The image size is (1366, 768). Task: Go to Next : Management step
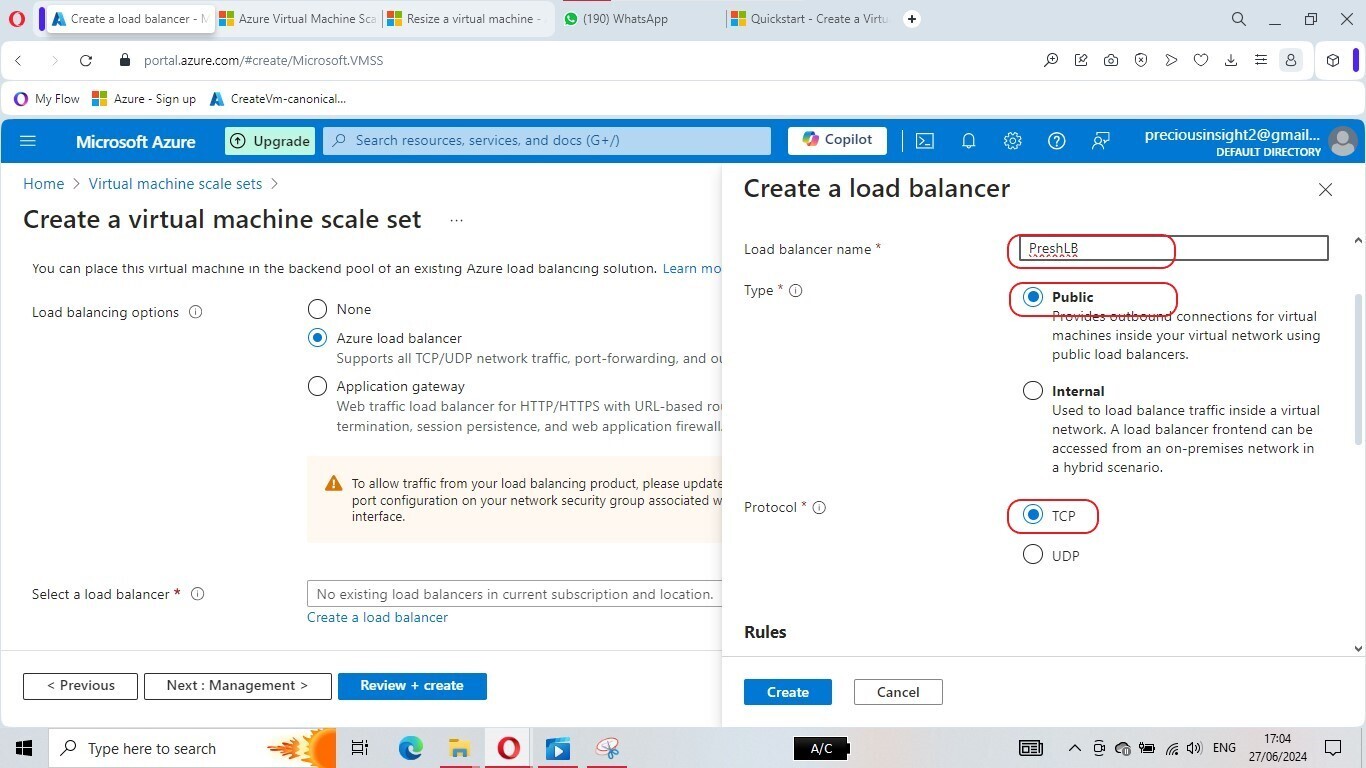[x=237, y=686]
